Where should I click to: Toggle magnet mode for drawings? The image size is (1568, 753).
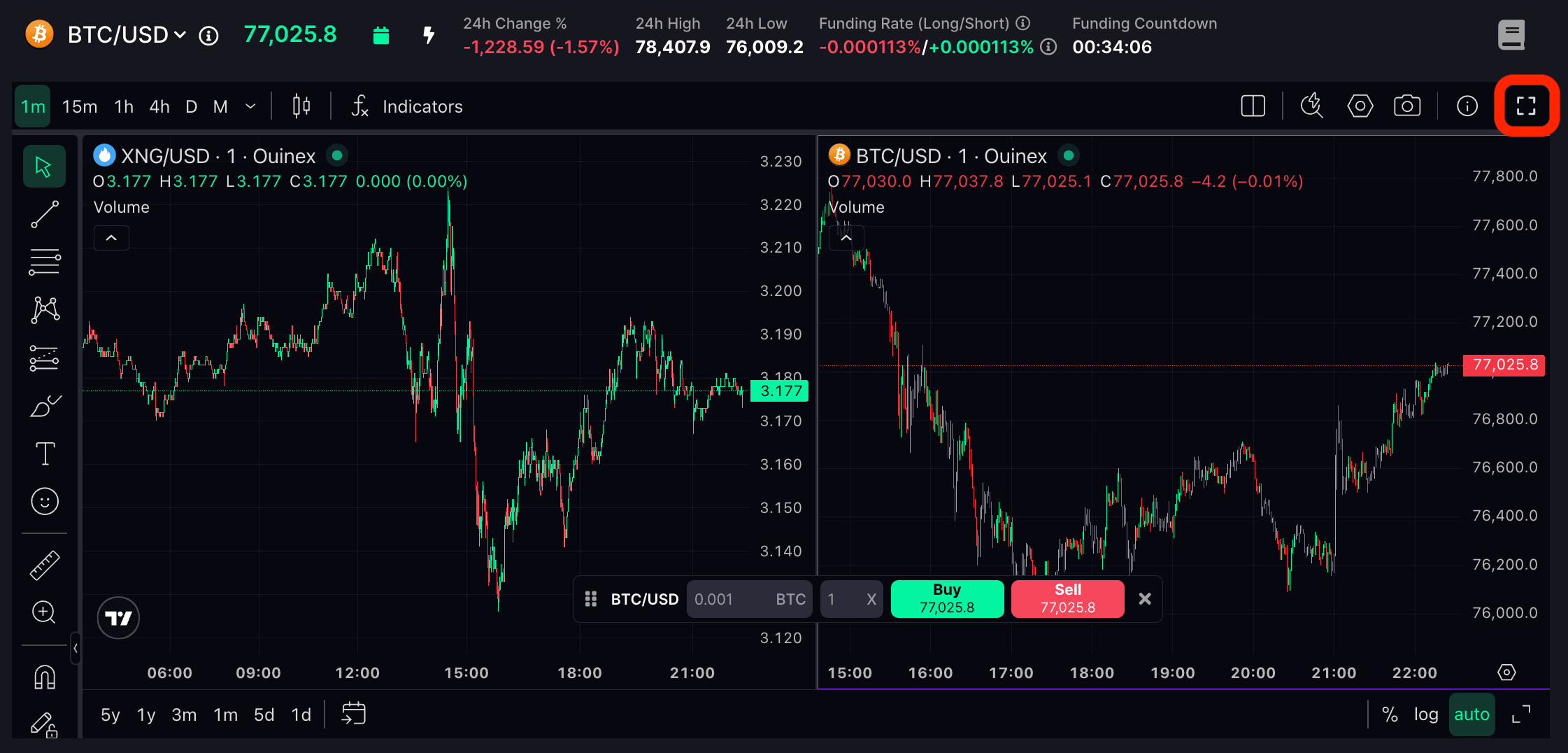[44, 677]
